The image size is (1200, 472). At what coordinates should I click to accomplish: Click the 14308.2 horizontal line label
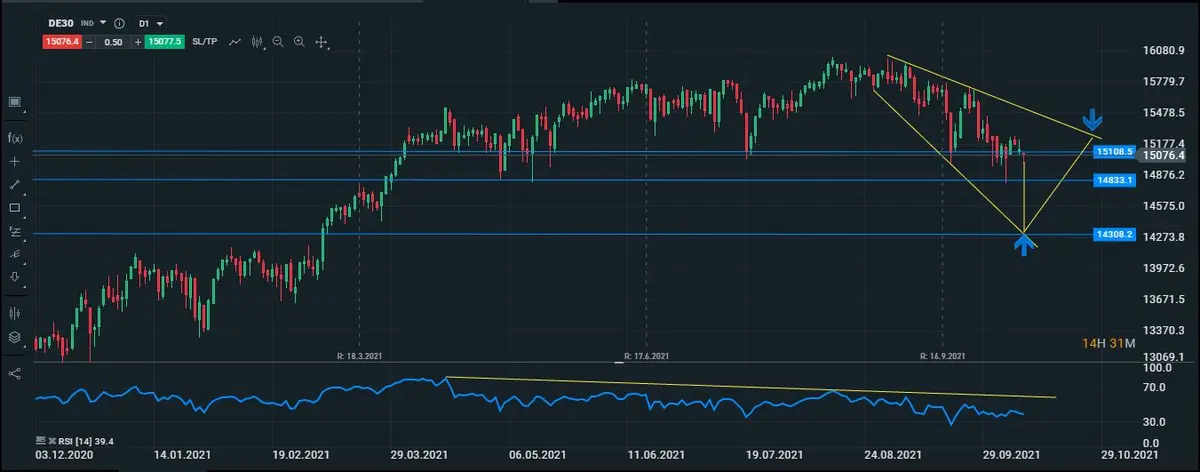coord(1113,234)
